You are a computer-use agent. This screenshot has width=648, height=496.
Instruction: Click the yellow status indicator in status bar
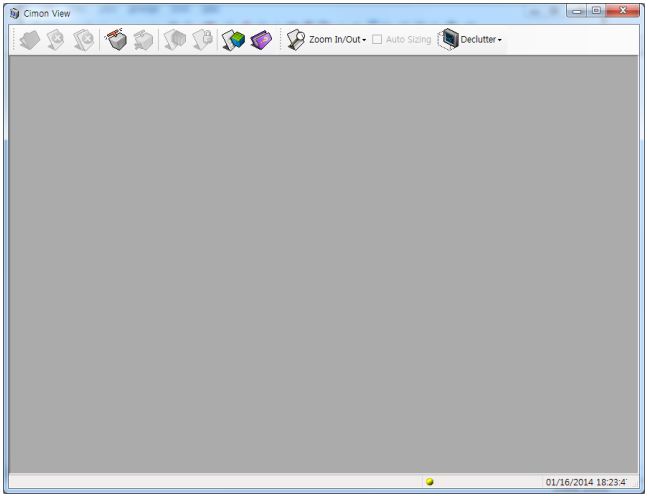[429, 482]
